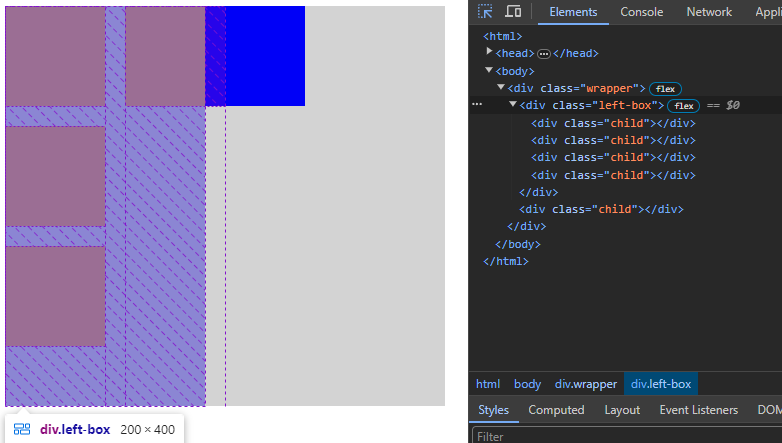The width and height of the screenshot is (782, 443).
Task: Open the Layout sub-tab
Action: (x=622, y=410)
